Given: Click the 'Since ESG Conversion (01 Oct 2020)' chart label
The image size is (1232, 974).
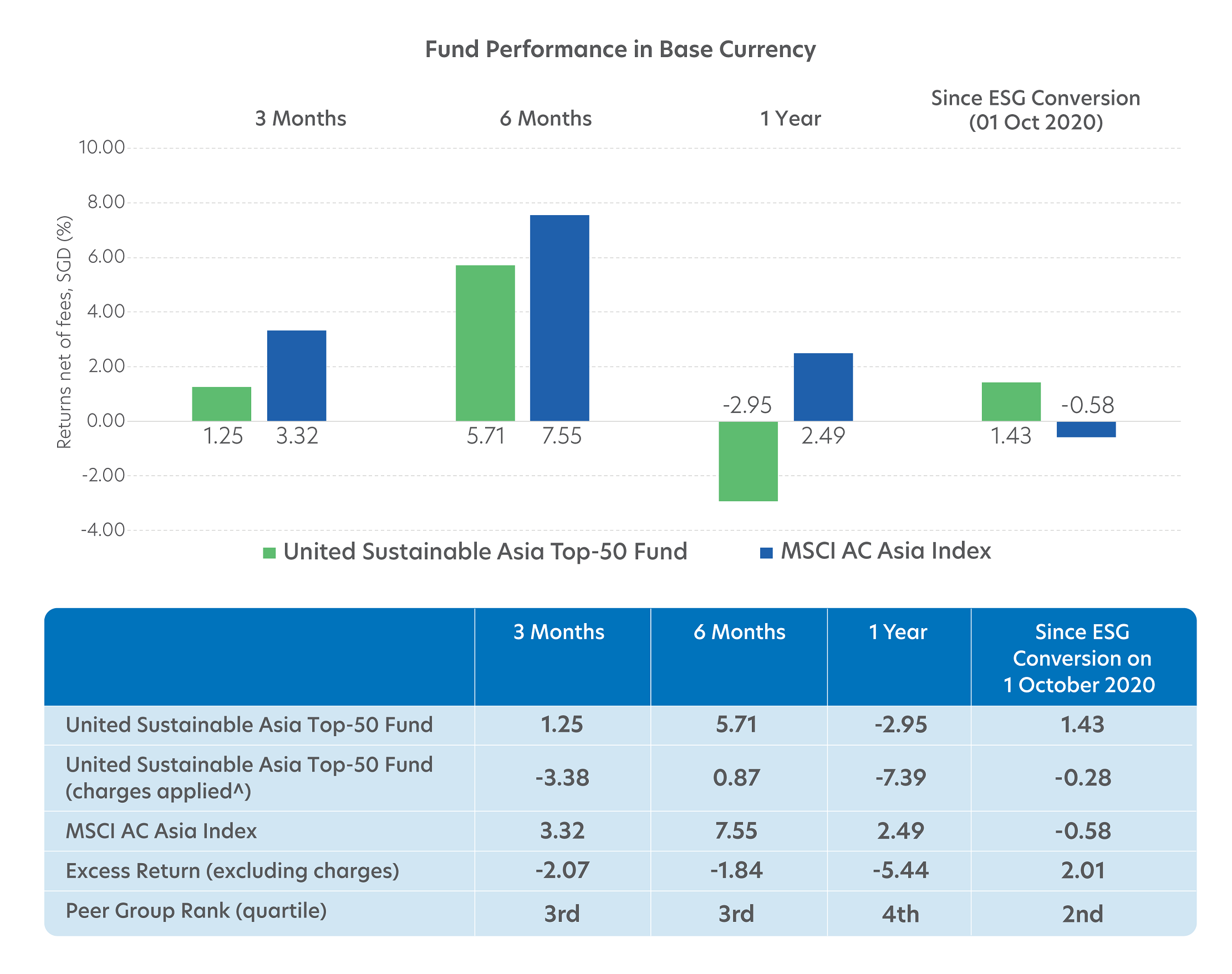Looking at the screenshot, I should pyautogui.click(x=1035, y=110).
